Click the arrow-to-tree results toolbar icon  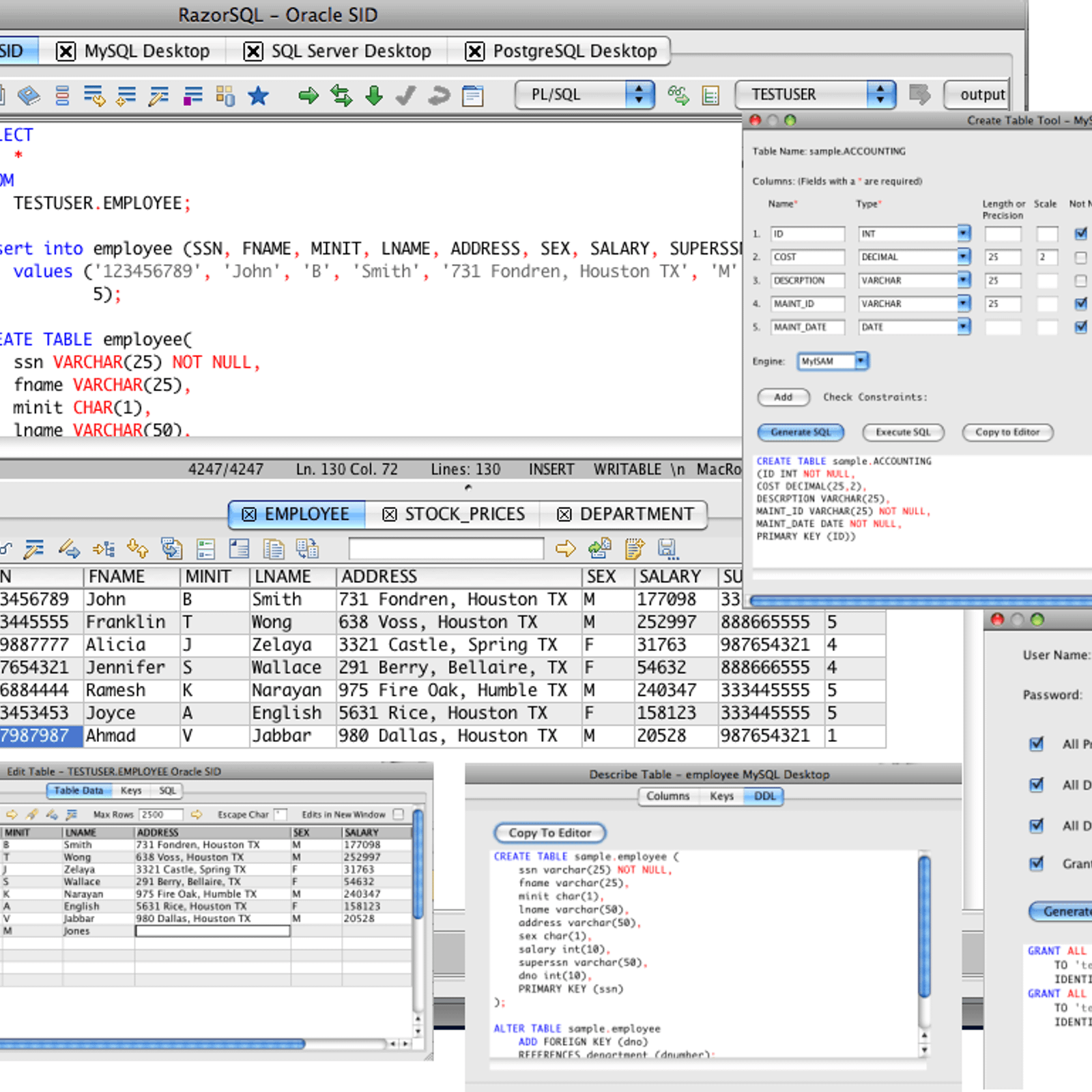click(x=104, y=549)
